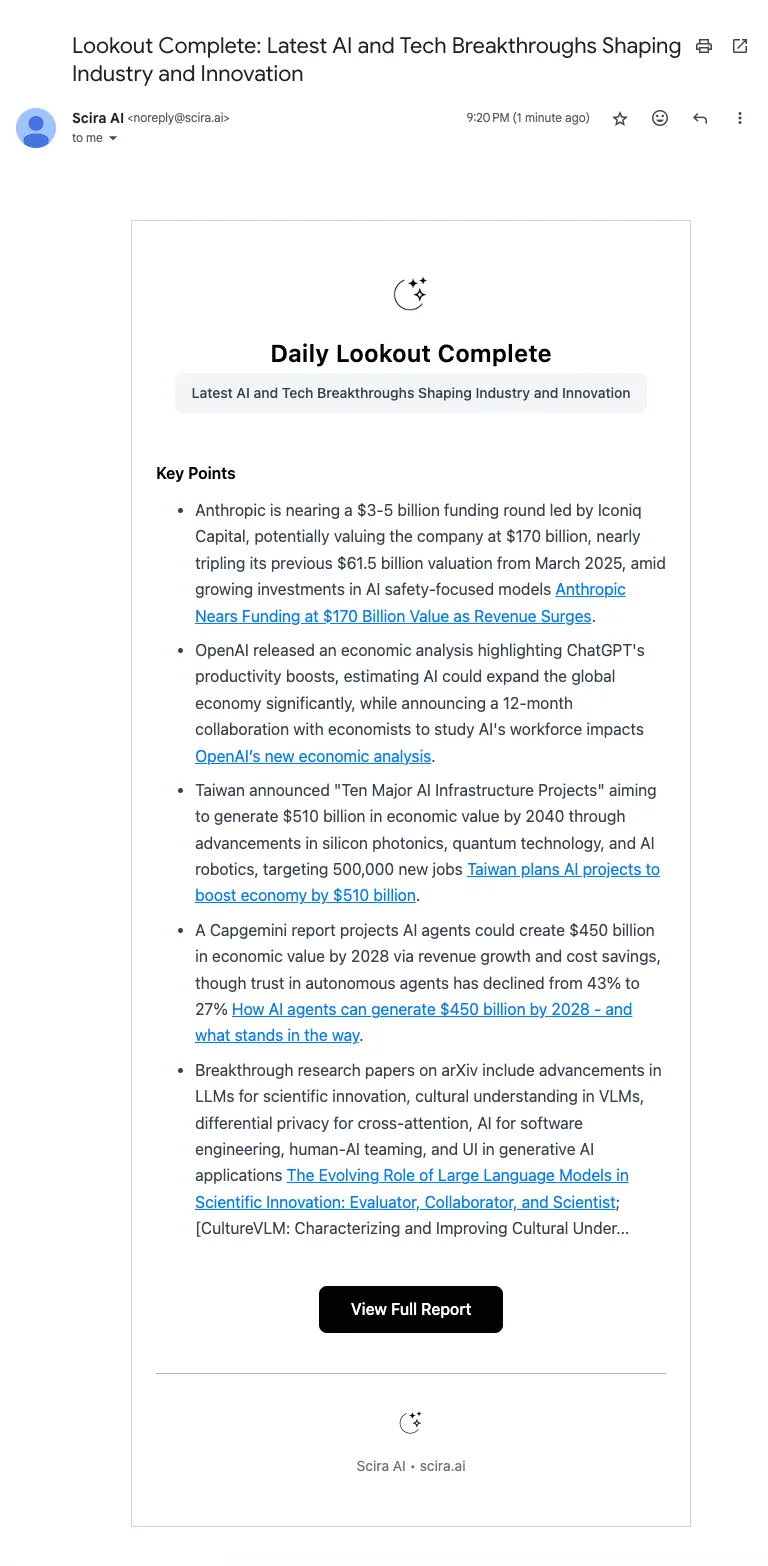Click the Scira AI sender avatar
The width and height of the screenshot is (768, 1566).
pos(36,128)
